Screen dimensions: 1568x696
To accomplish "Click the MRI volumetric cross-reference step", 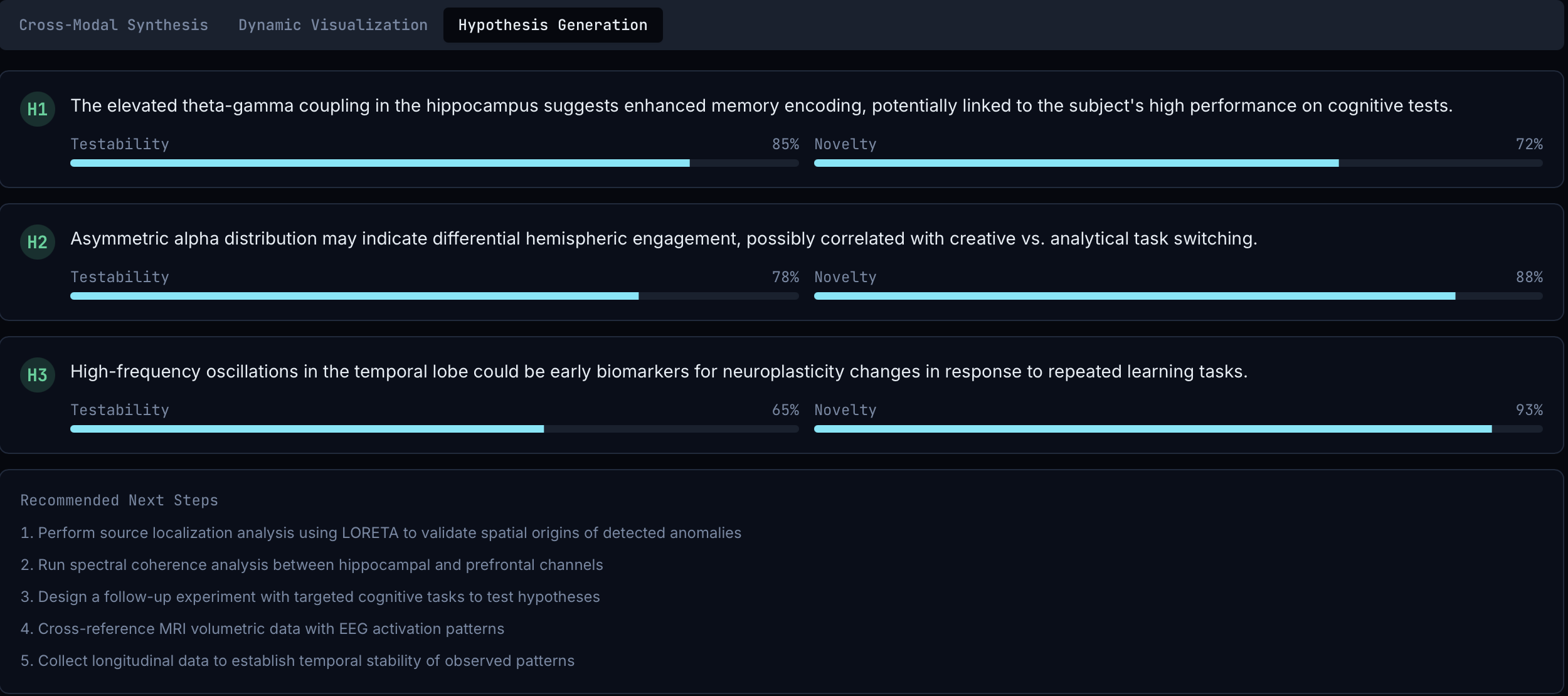I will 262,629.
